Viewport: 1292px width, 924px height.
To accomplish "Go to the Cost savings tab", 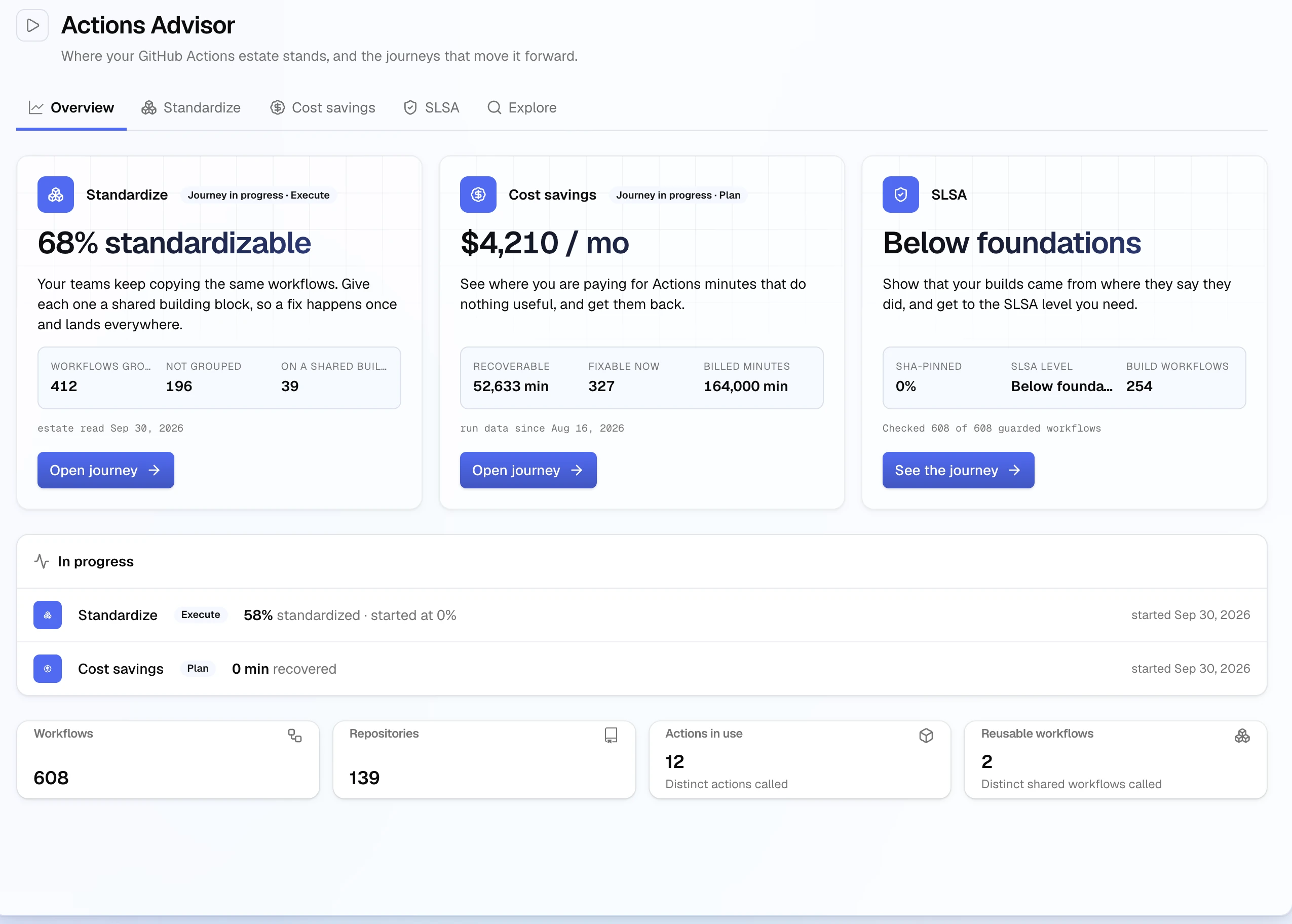I will pos(323,107).
